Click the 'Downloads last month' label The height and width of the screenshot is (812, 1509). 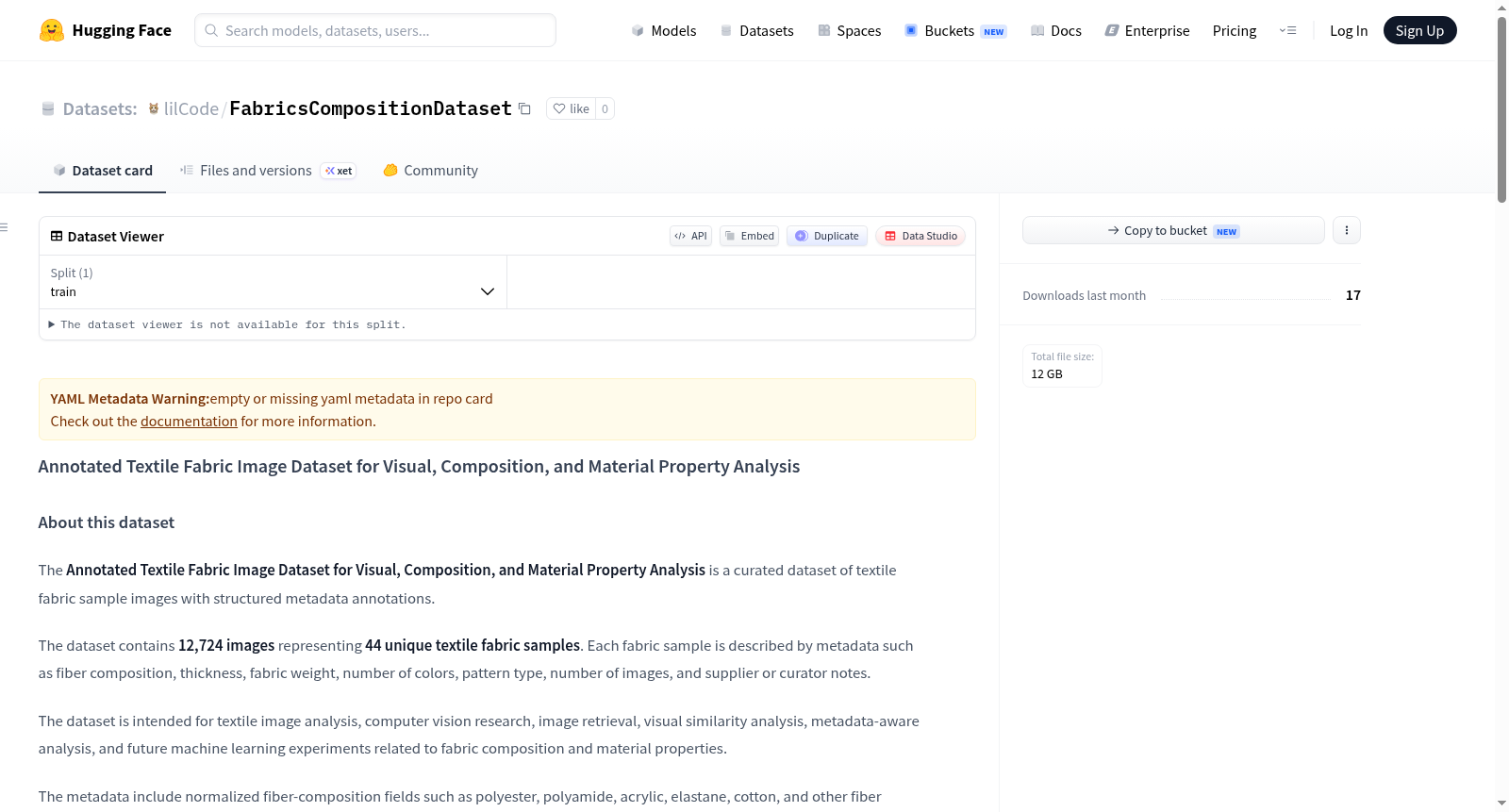pyautogui.click(x=1085, y=295)
